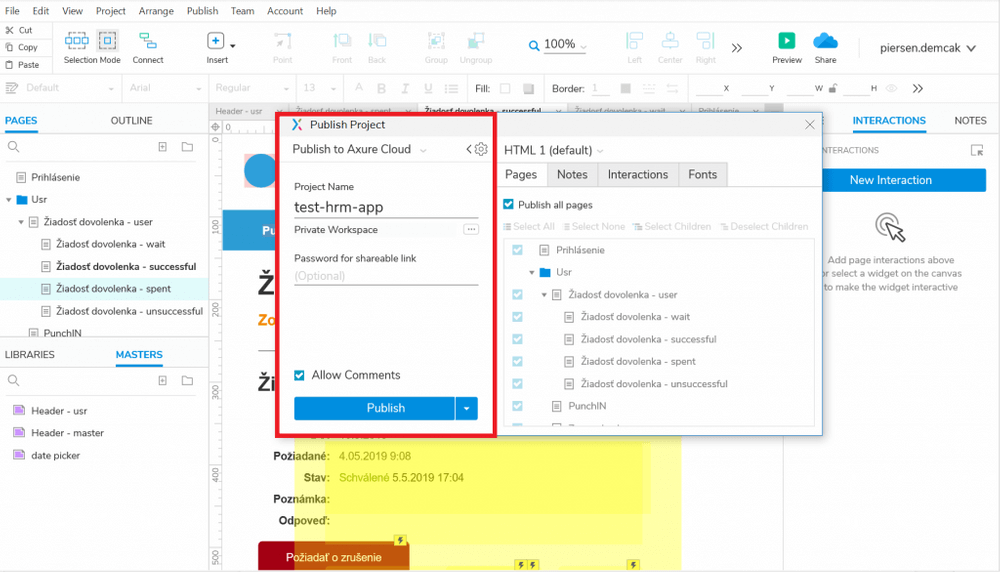The width and height of the screenshot is (1000, 572).
Task: Click the white Fill color swatch
Action: 505,89
